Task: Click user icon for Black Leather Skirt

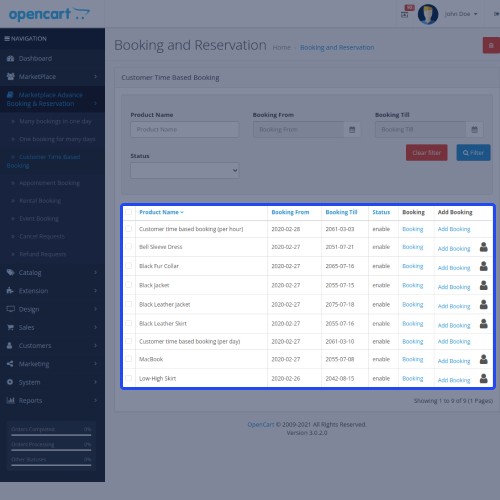Action: pos(484,324)
